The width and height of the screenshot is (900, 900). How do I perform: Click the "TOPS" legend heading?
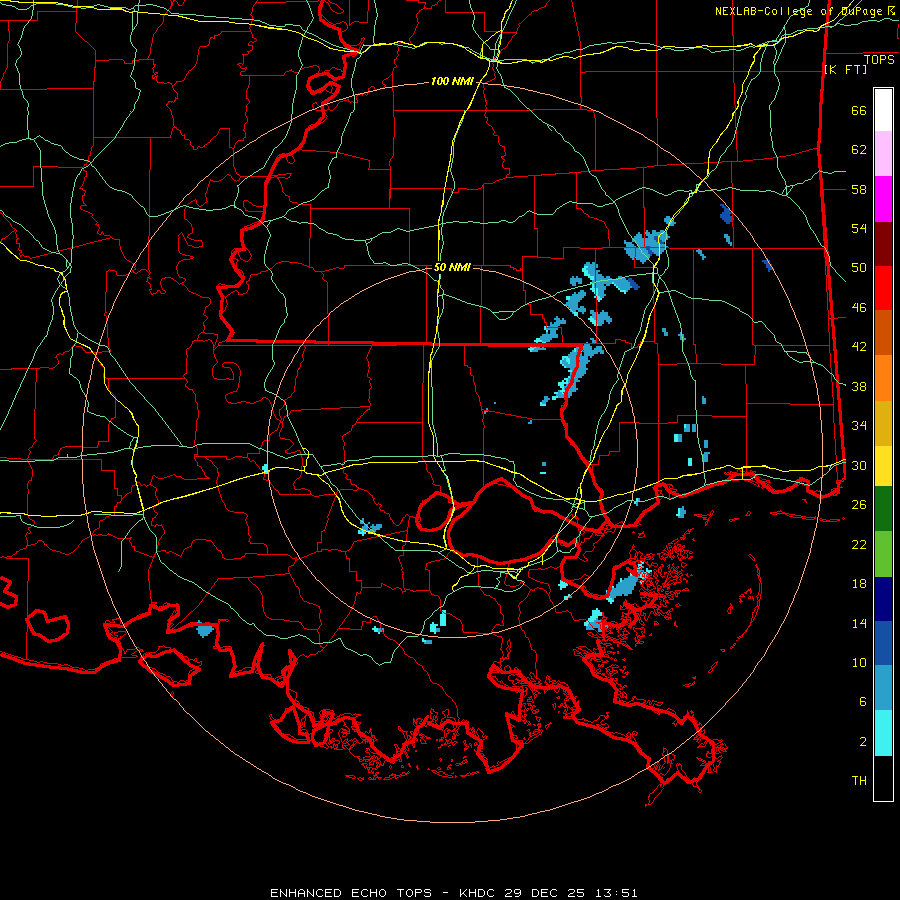[x=879, y=60]
